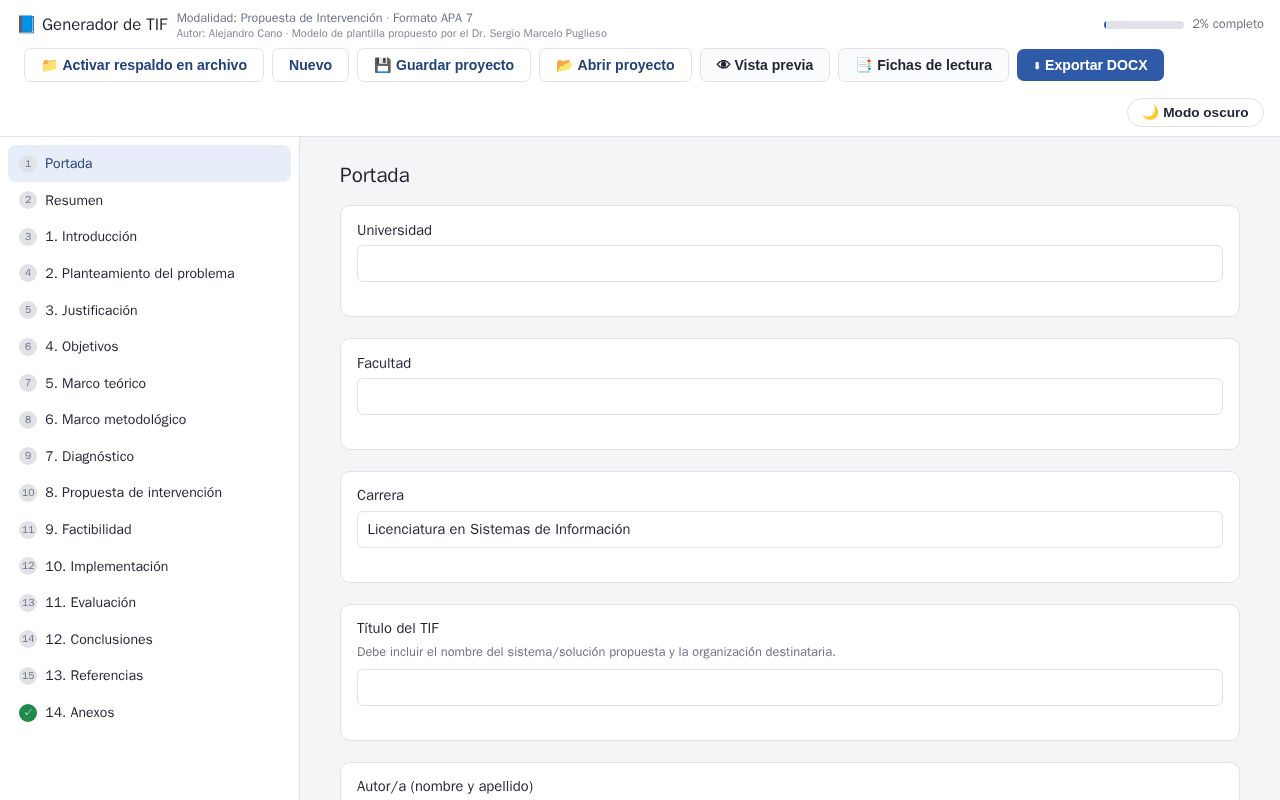
Task: Click the completion progress bar
Action: (1144, 25)
